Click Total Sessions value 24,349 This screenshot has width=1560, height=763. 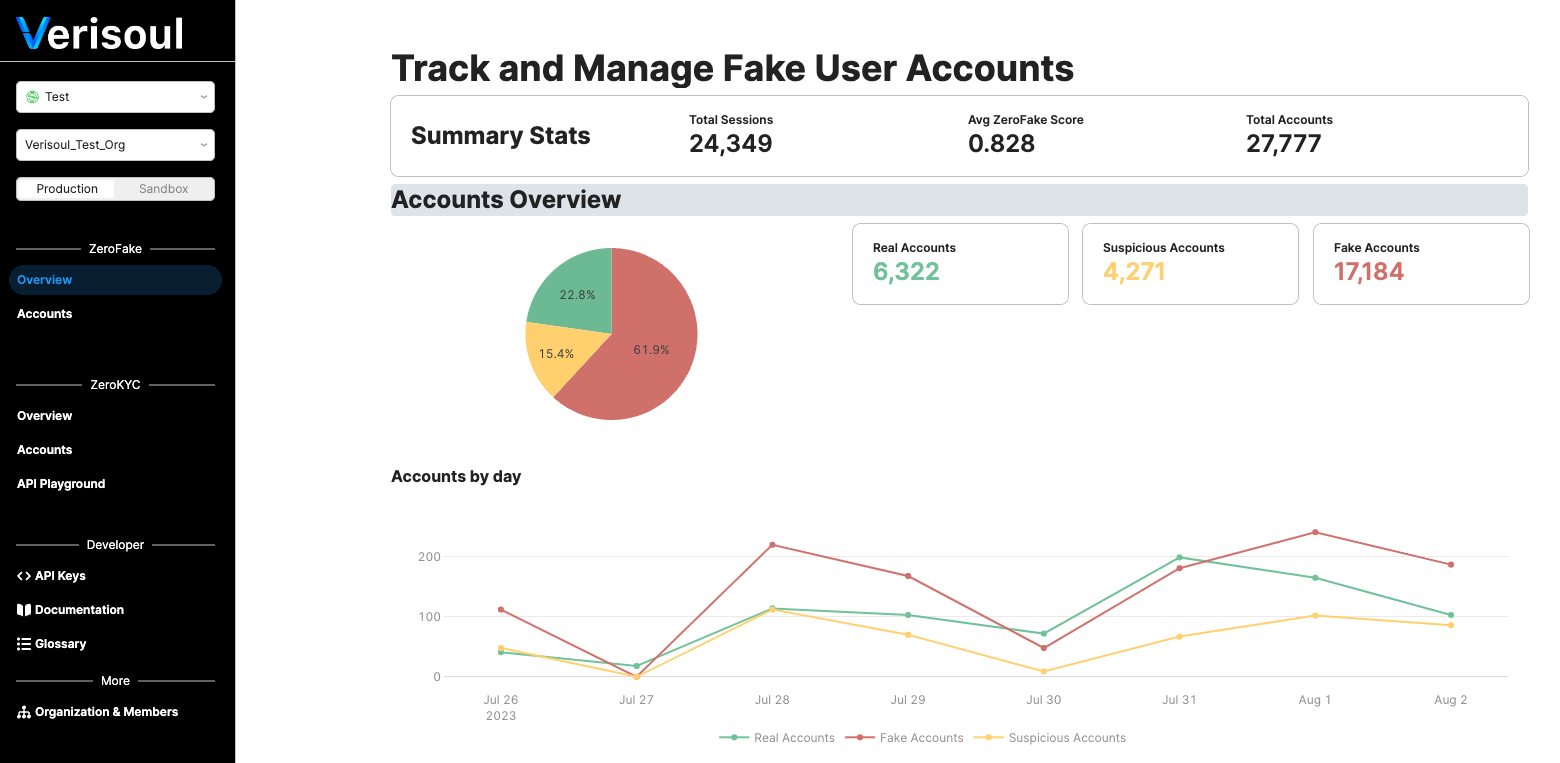pos(731,144)
